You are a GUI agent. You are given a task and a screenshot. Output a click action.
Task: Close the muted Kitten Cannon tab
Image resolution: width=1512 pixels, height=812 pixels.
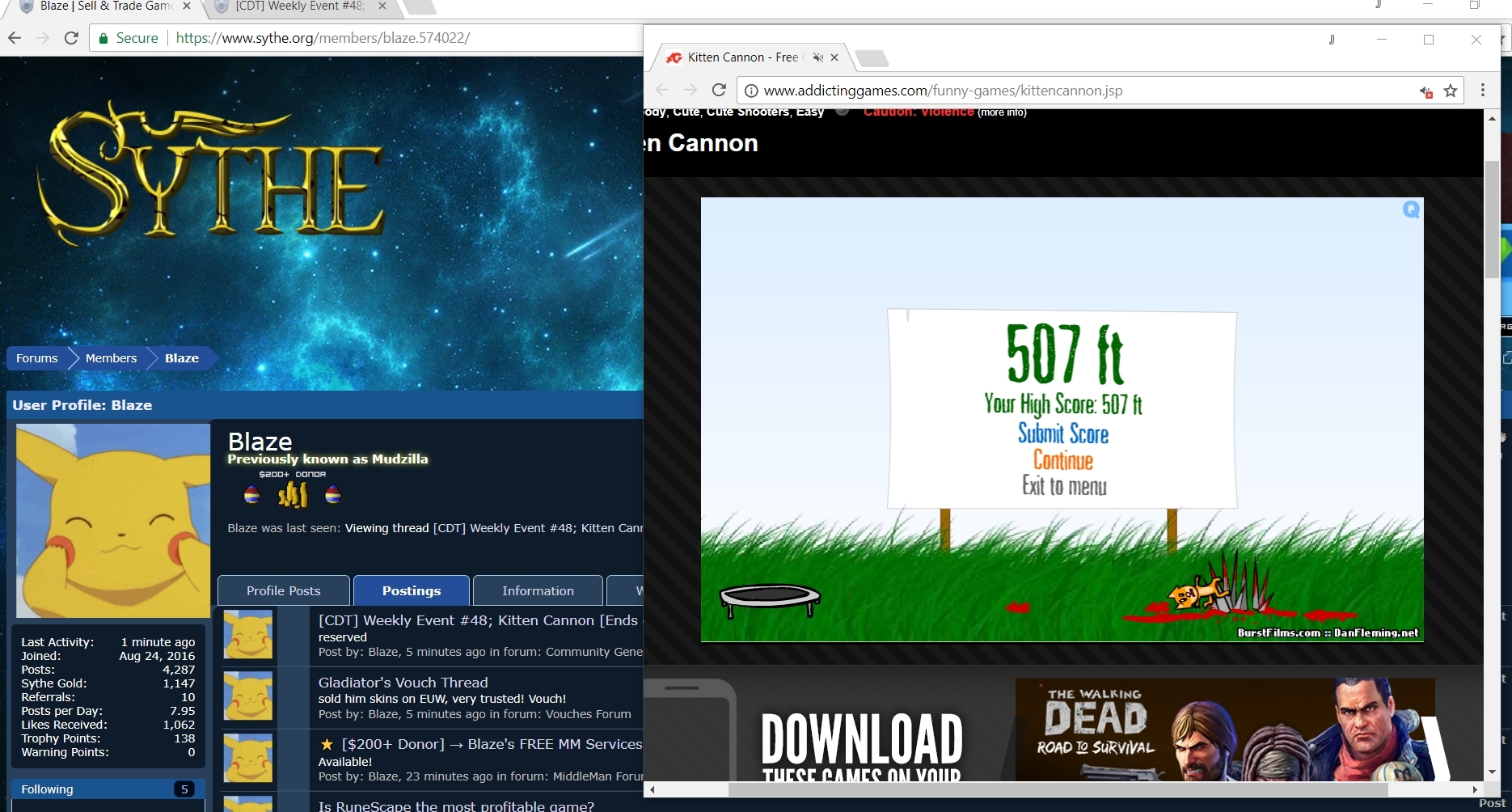pos(834,57)
